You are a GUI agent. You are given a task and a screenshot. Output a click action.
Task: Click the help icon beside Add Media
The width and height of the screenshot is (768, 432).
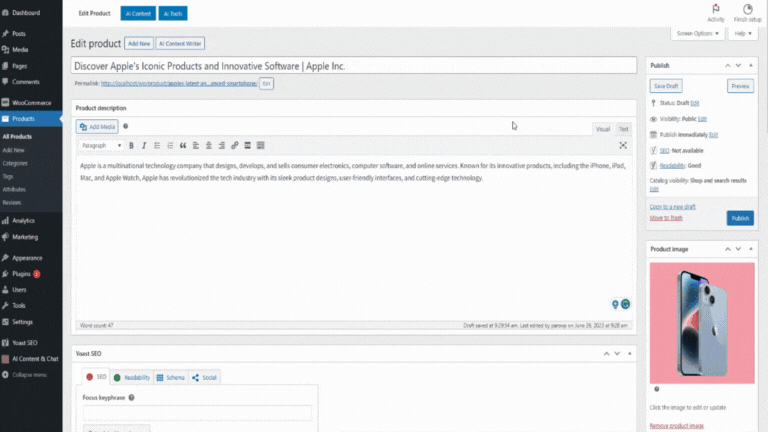tap(125, 126)
